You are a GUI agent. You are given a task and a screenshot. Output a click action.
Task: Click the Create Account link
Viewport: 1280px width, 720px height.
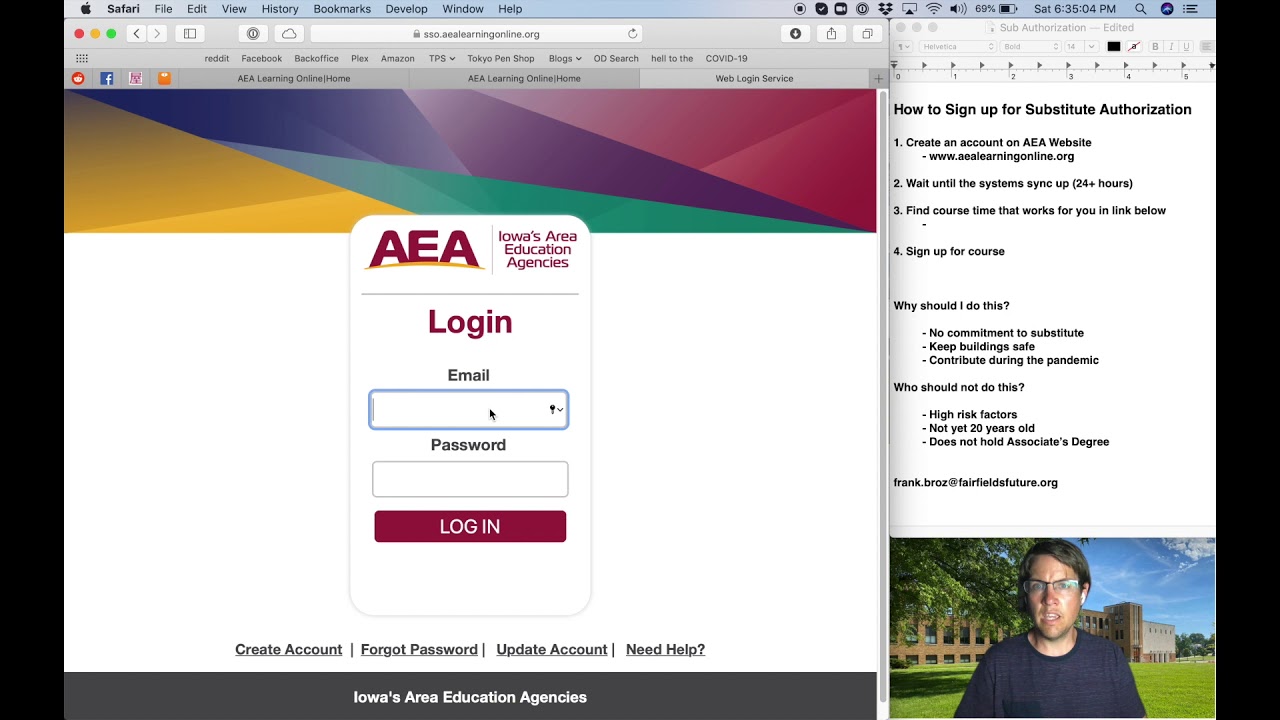(x=288, y=650)
